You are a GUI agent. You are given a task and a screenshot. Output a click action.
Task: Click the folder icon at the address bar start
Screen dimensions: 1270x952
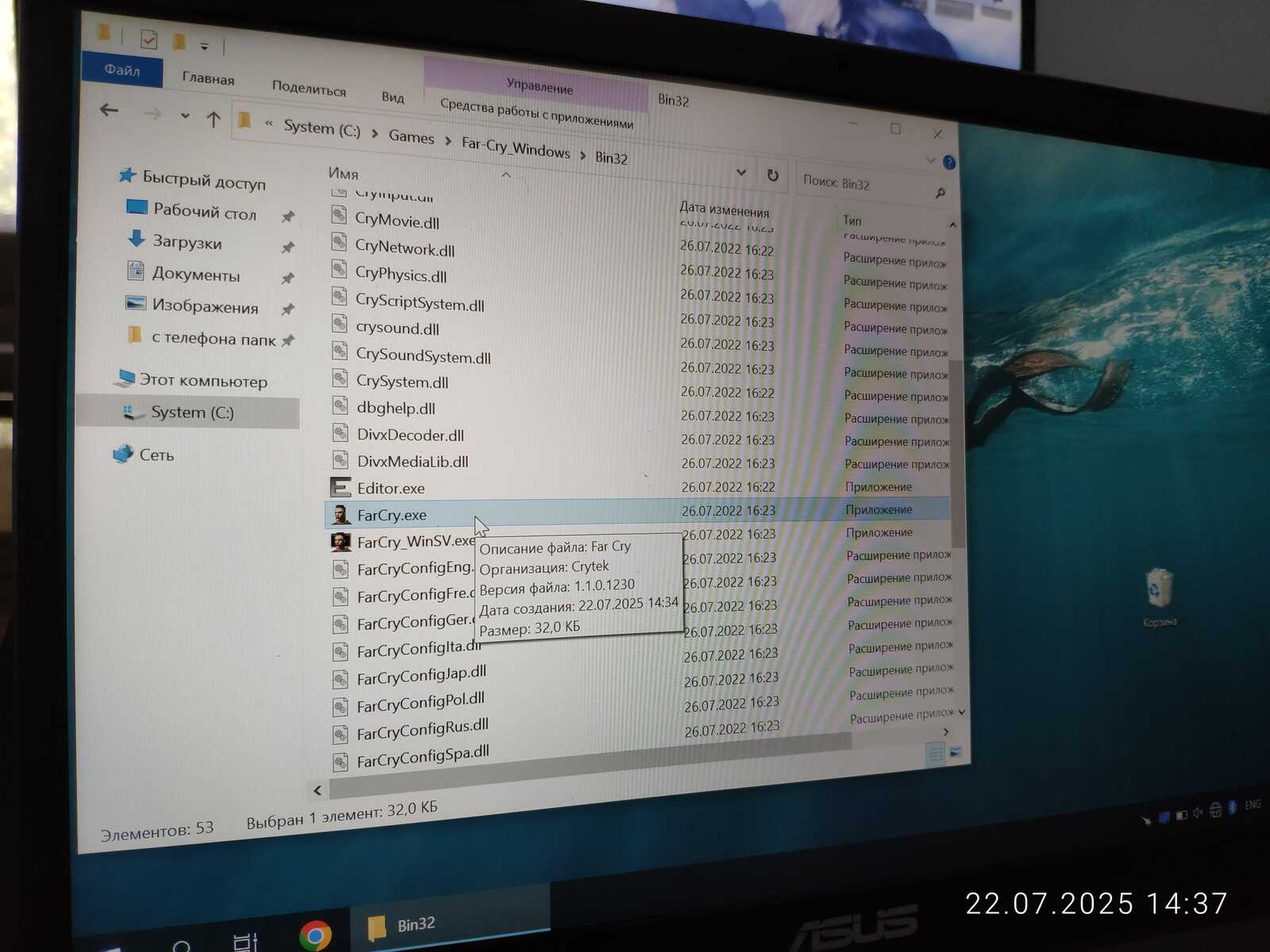point(244,121)
